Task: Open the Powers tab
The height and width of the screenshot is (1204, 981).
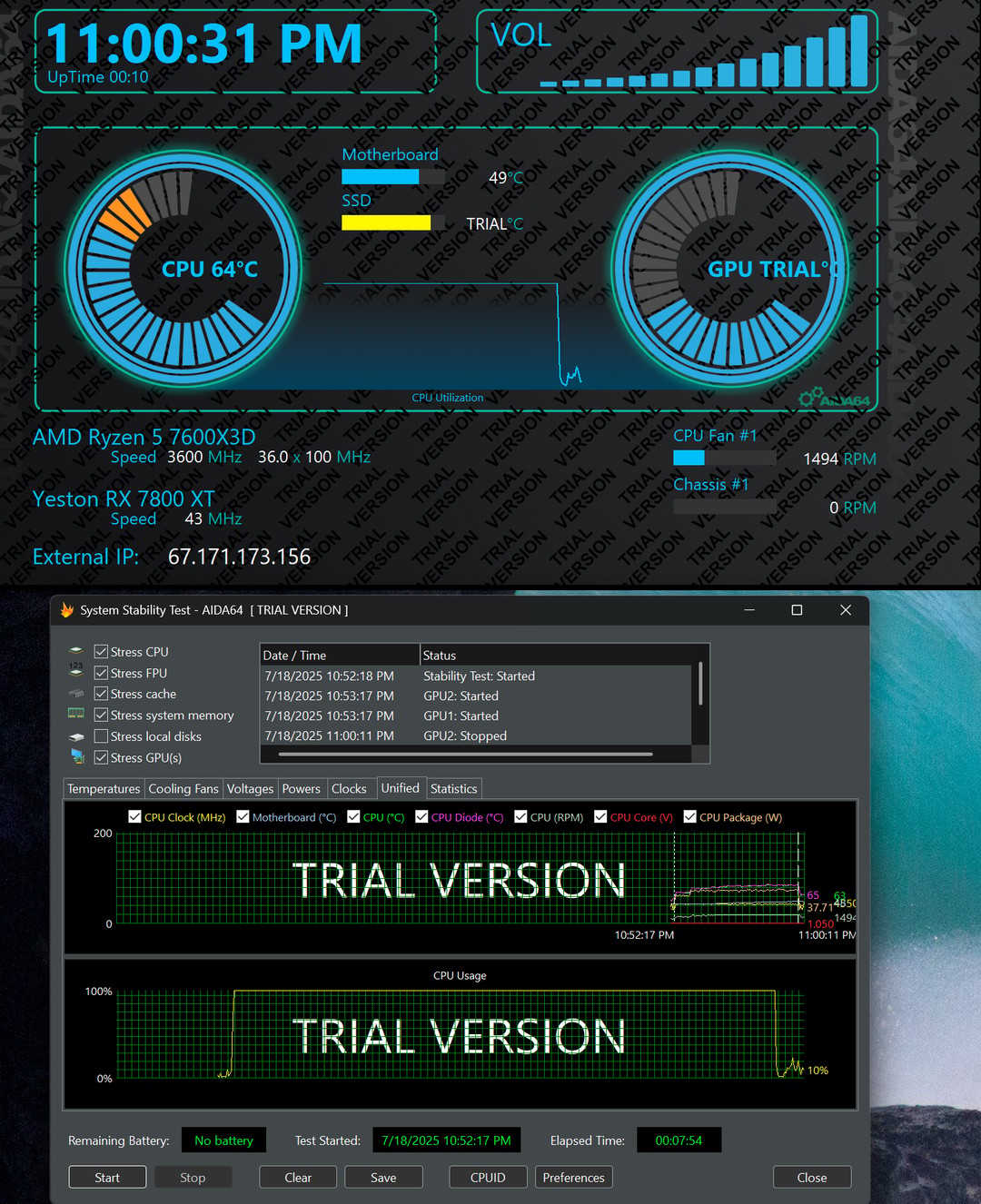Action: click(x=302, y=789)
